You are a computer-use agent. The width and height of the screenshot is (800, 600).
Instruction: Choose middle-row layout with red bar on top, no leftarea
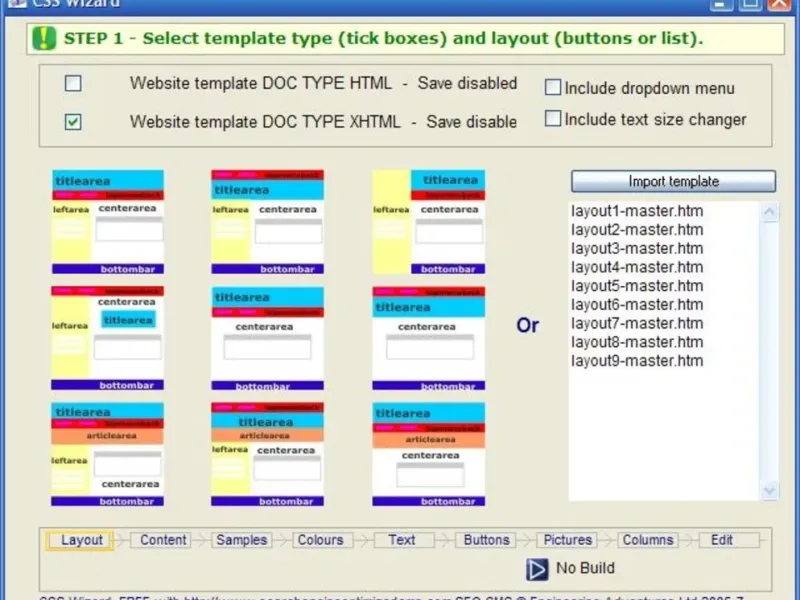[x=429, y=338]
